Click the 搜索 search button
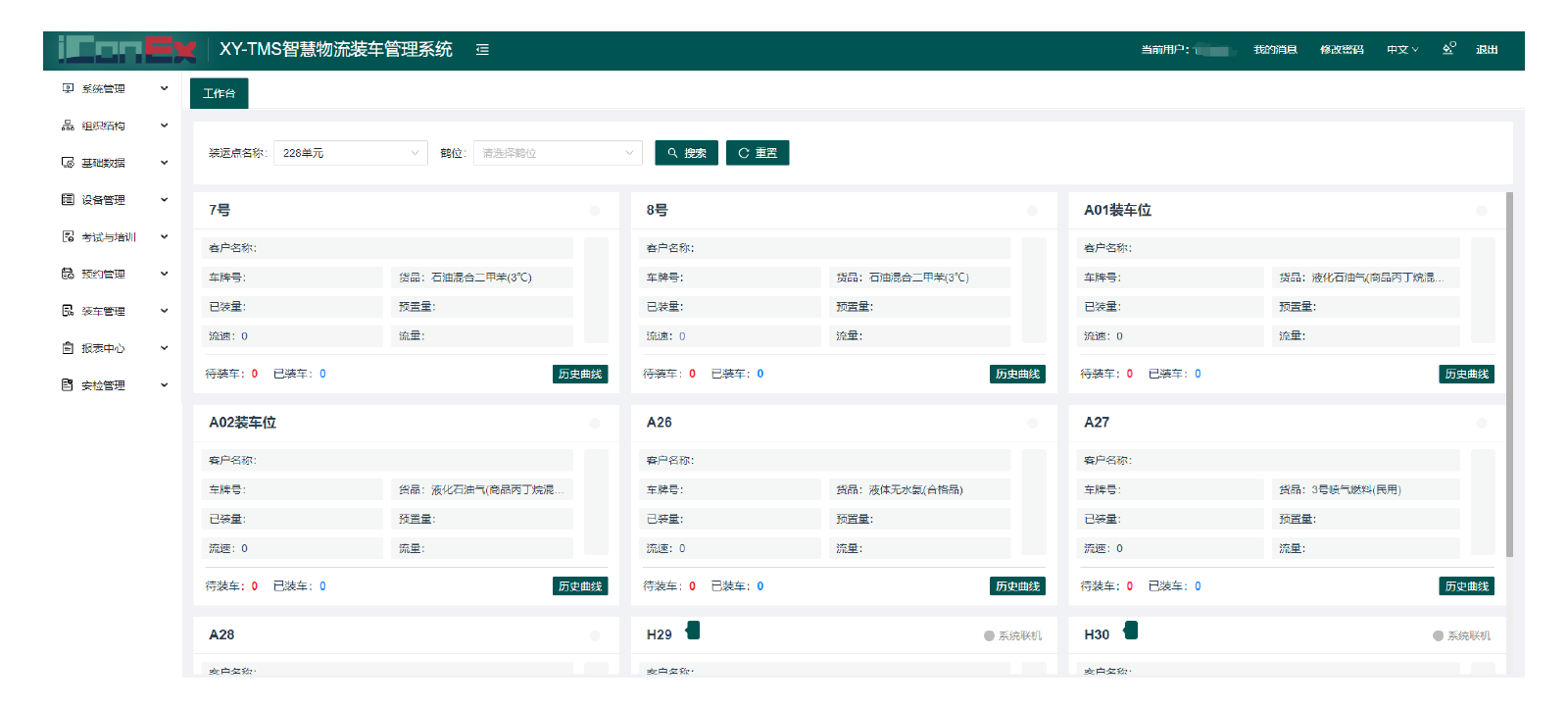This screenshot has height=709, width=1568. click(x=686, y=153)
